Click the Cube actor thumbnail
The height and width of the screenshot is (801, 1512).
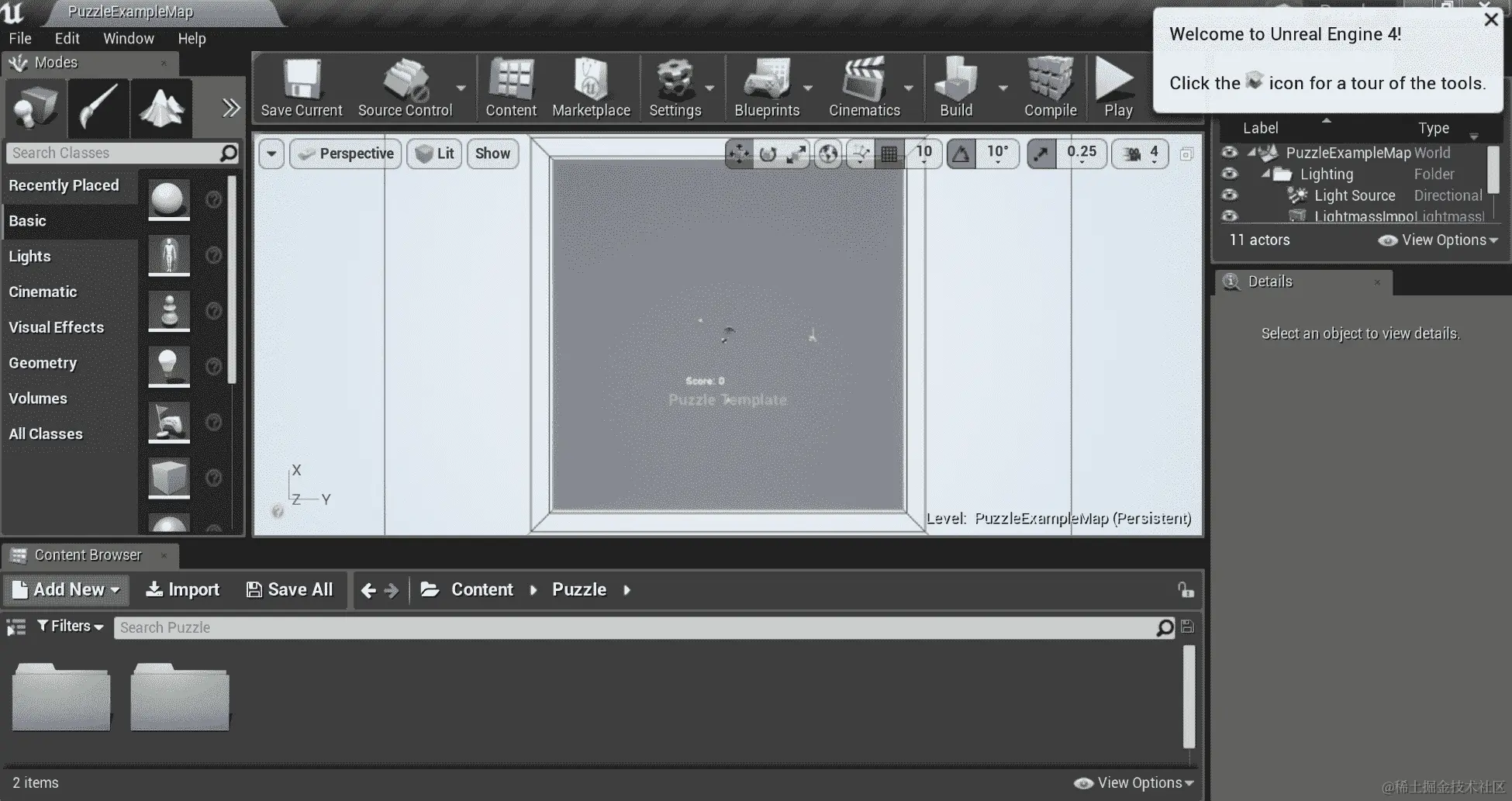click(169, 478)
